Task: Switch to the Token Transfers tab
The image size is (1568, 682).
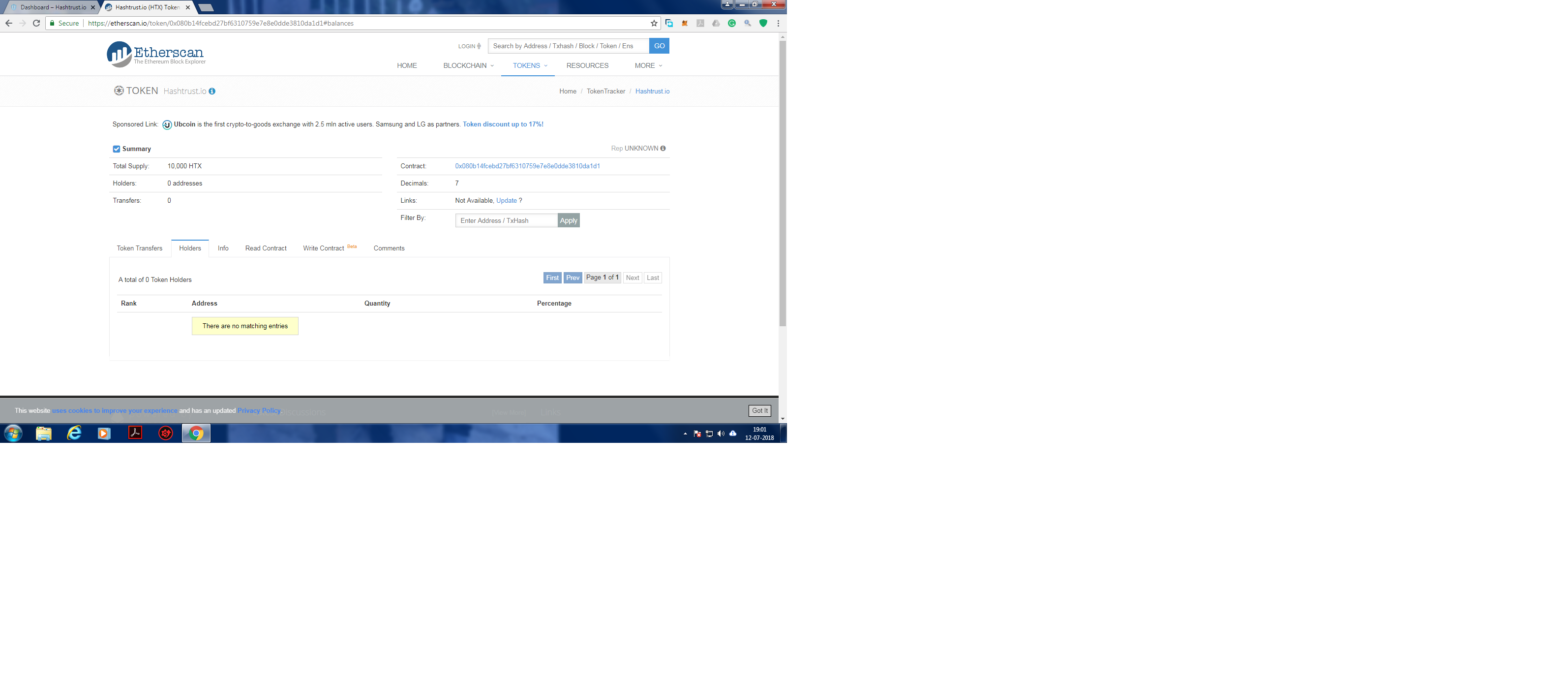Action: (139, 248)
